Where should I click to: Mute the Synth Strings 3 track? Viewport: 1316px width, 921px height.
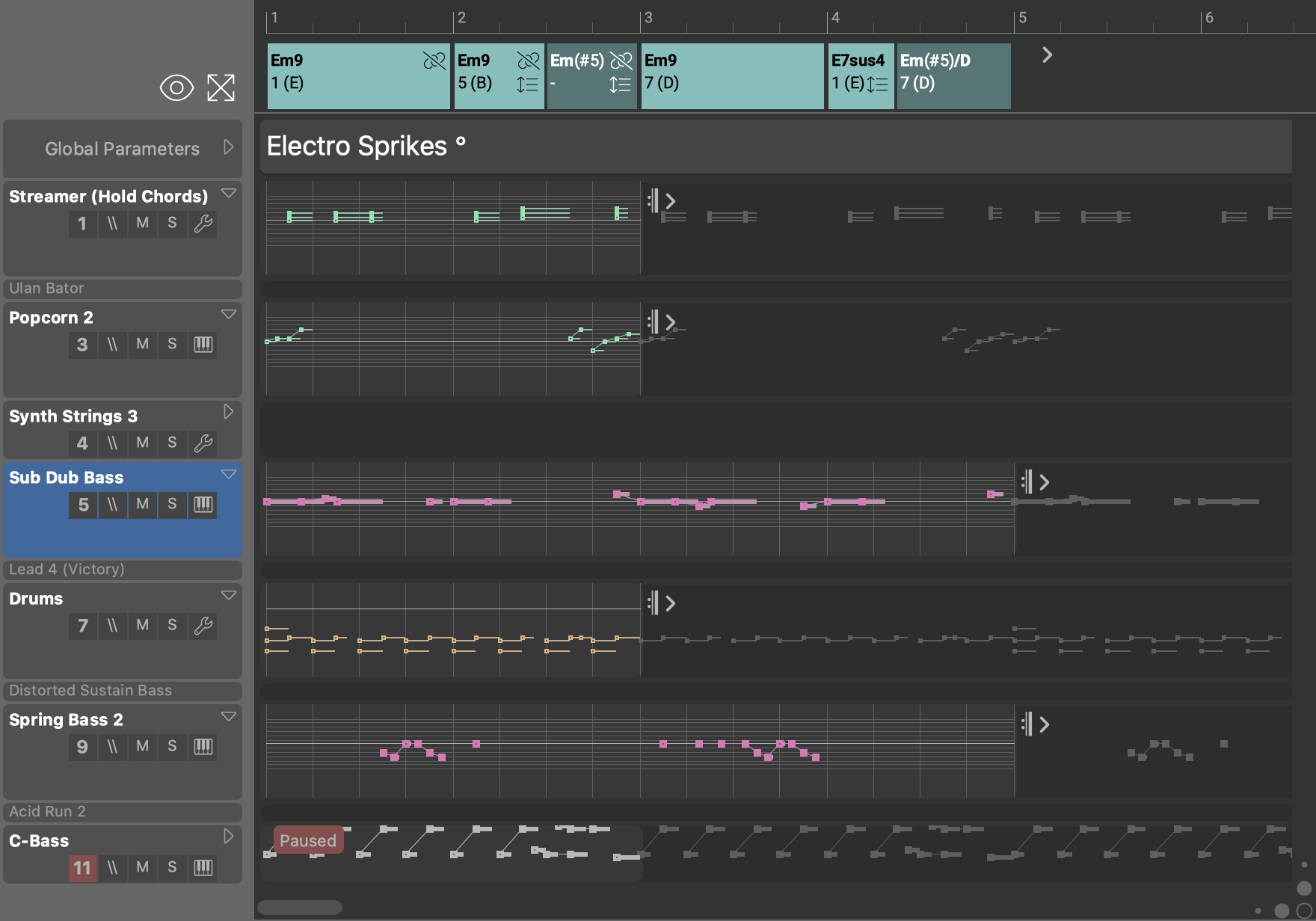click(x=142, y=443)
